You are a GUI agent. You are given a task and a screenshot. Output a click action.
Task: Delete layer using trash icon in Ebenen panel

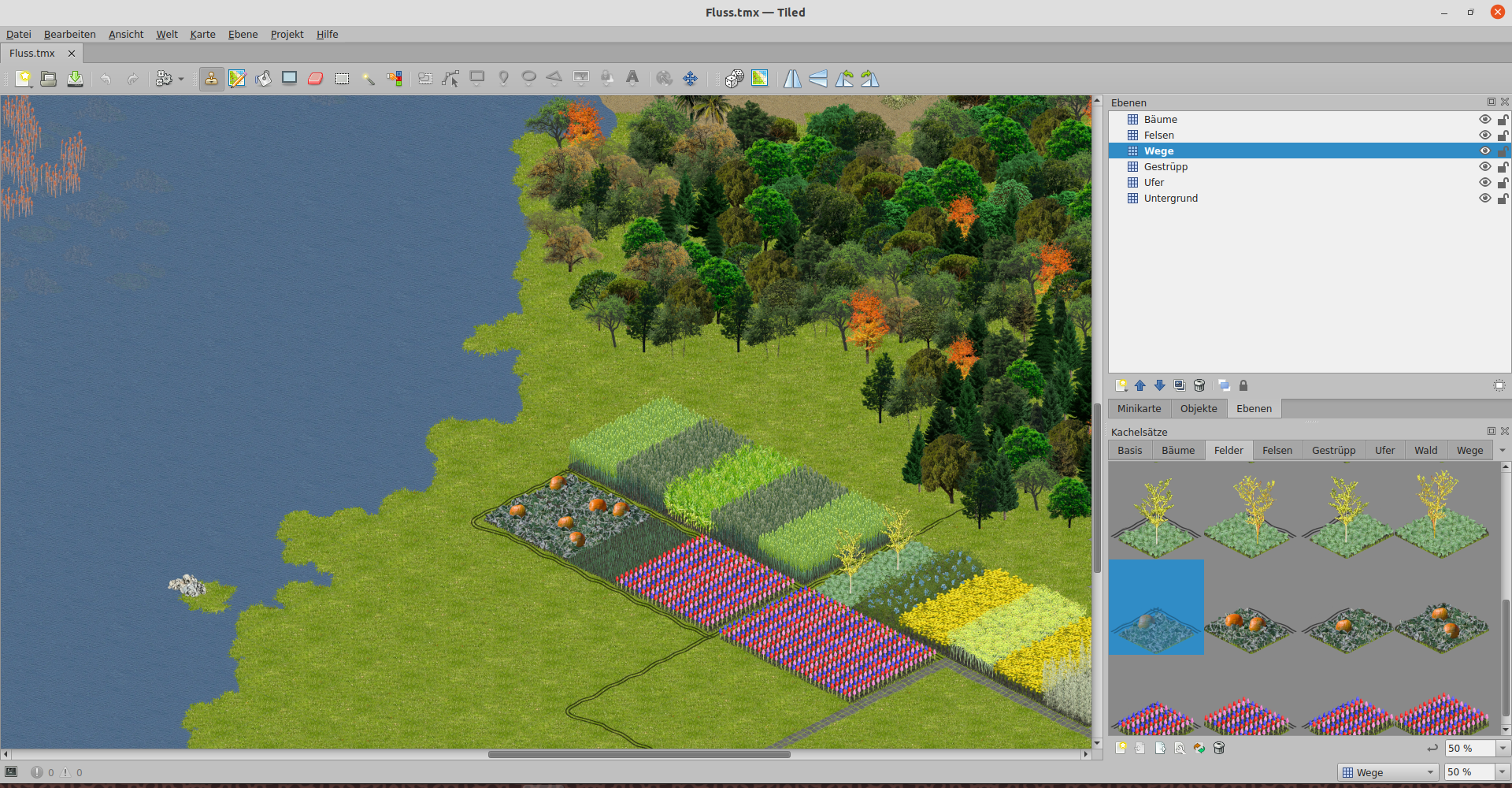pos(1199,385)
